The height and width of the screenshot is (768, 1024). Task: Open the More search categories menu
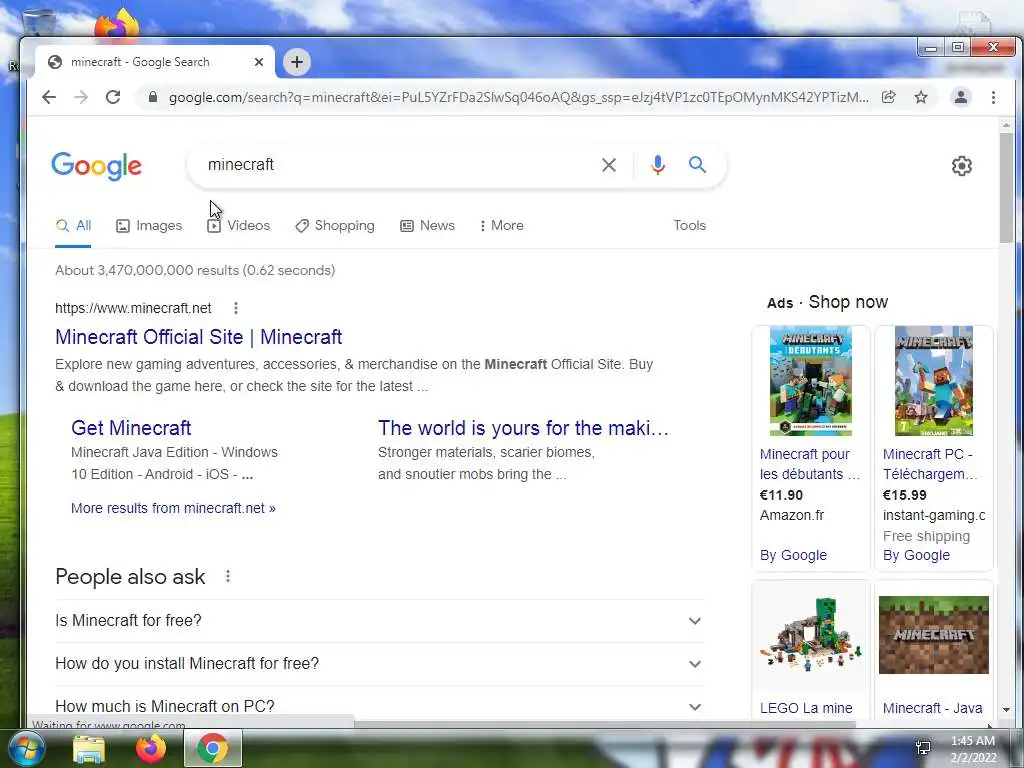(501, 225)
